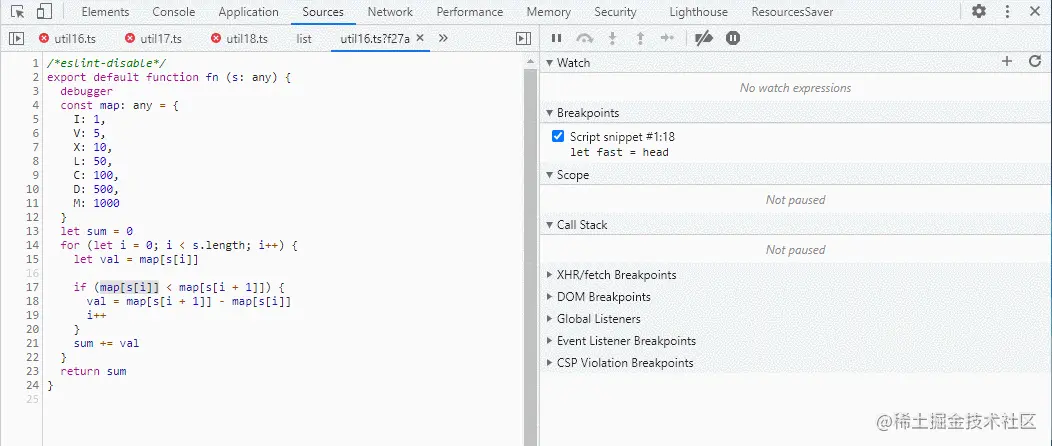This screenshot has height=446, width=1052.
Task: Hide the debugger sidebar pane
Action: coord(523,39)
